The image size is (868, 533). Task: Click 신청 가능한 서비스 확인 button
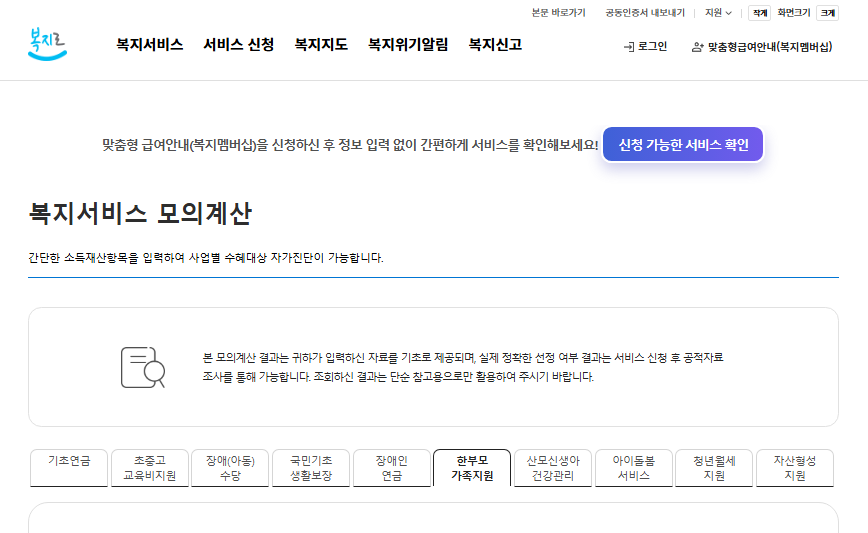(x=683, y=144)
